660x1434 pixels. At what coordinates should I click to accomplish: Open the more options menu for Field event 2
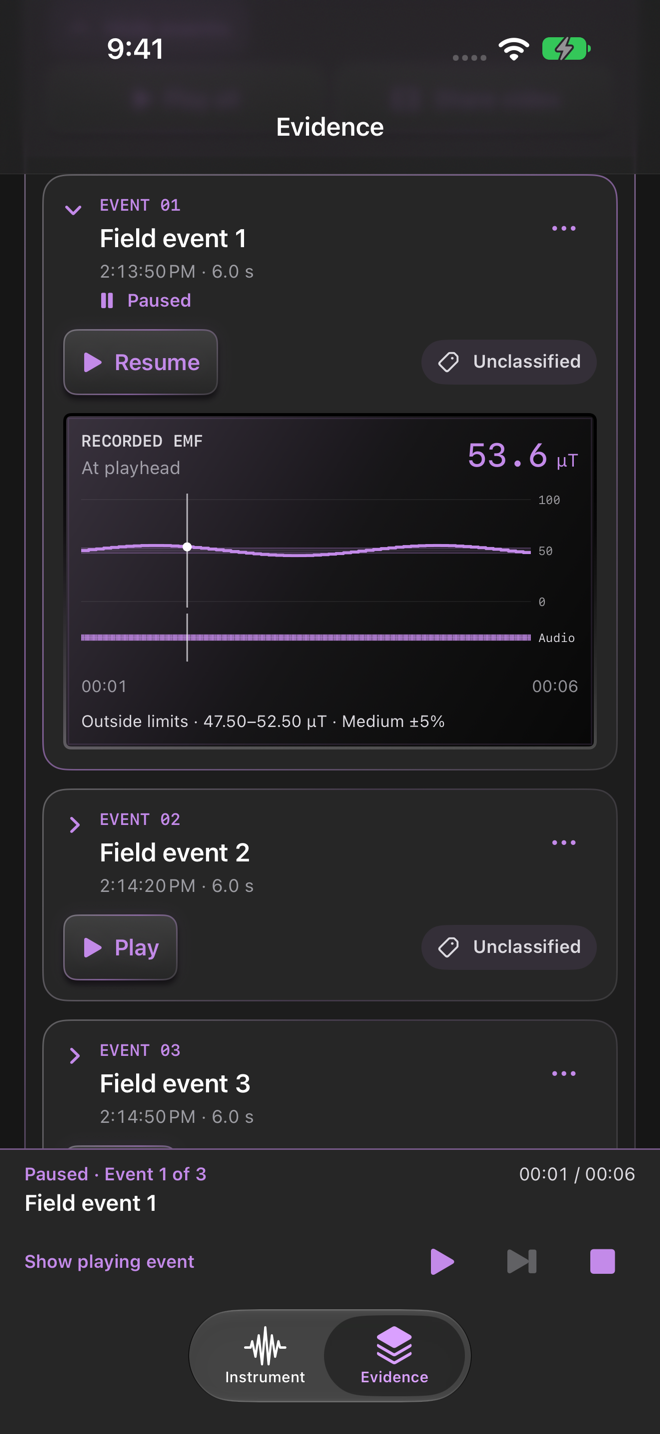564,843
